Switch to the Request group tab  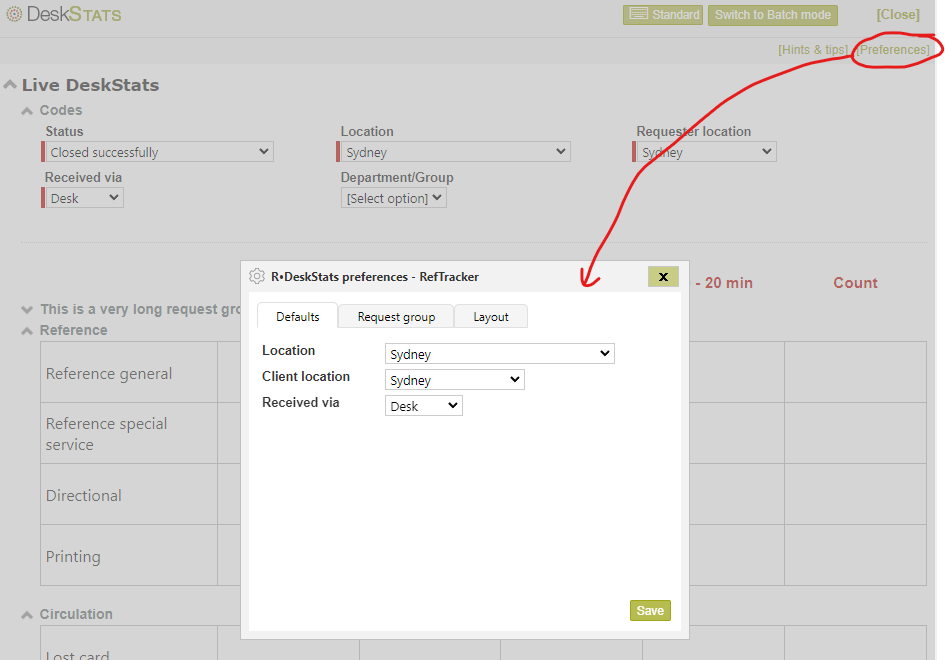tap(396, 316)
